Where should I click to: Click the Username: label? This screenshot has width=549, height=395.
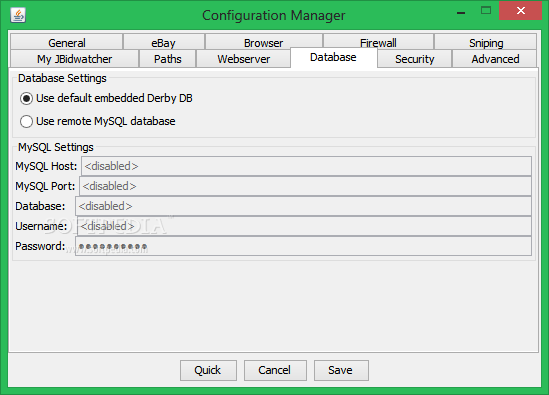(41, 226)
